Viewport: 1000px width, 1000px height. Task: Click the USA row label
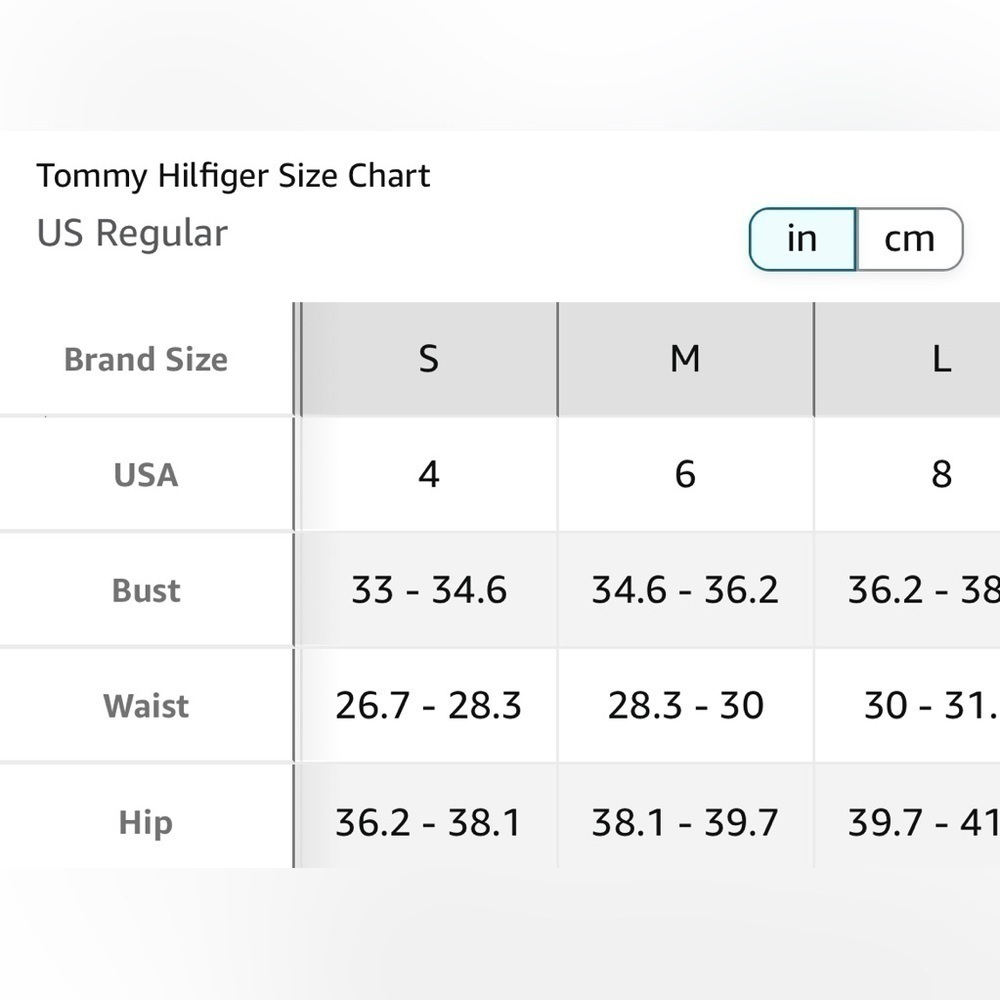pos(146,474)
